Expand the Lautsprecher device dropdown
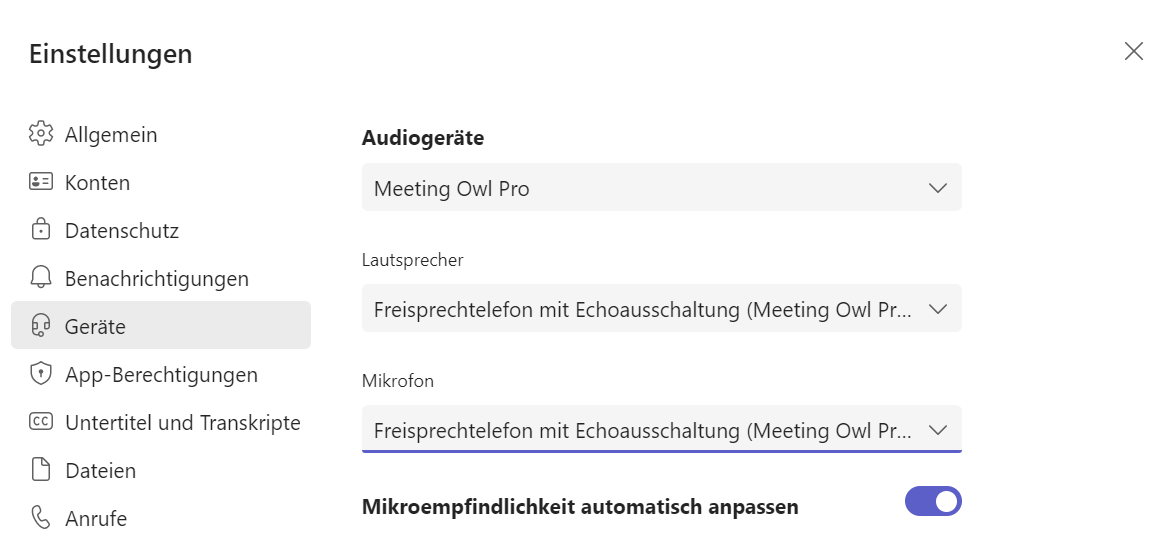Viewport: 1160px width, 538px height. pyautogui.click(x=661, y=309)
